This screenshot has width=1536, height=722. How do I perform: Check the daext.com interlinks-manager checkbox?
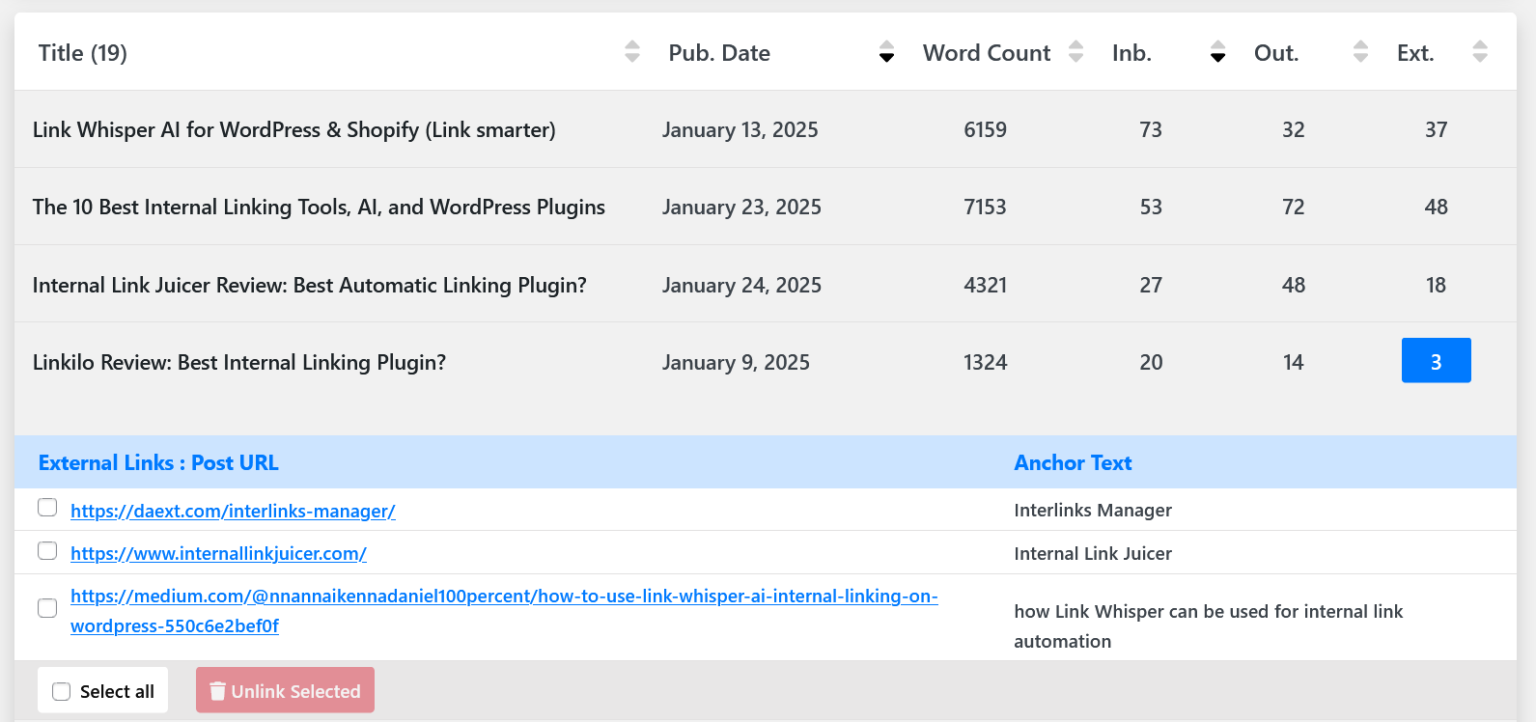coord(47,507)
